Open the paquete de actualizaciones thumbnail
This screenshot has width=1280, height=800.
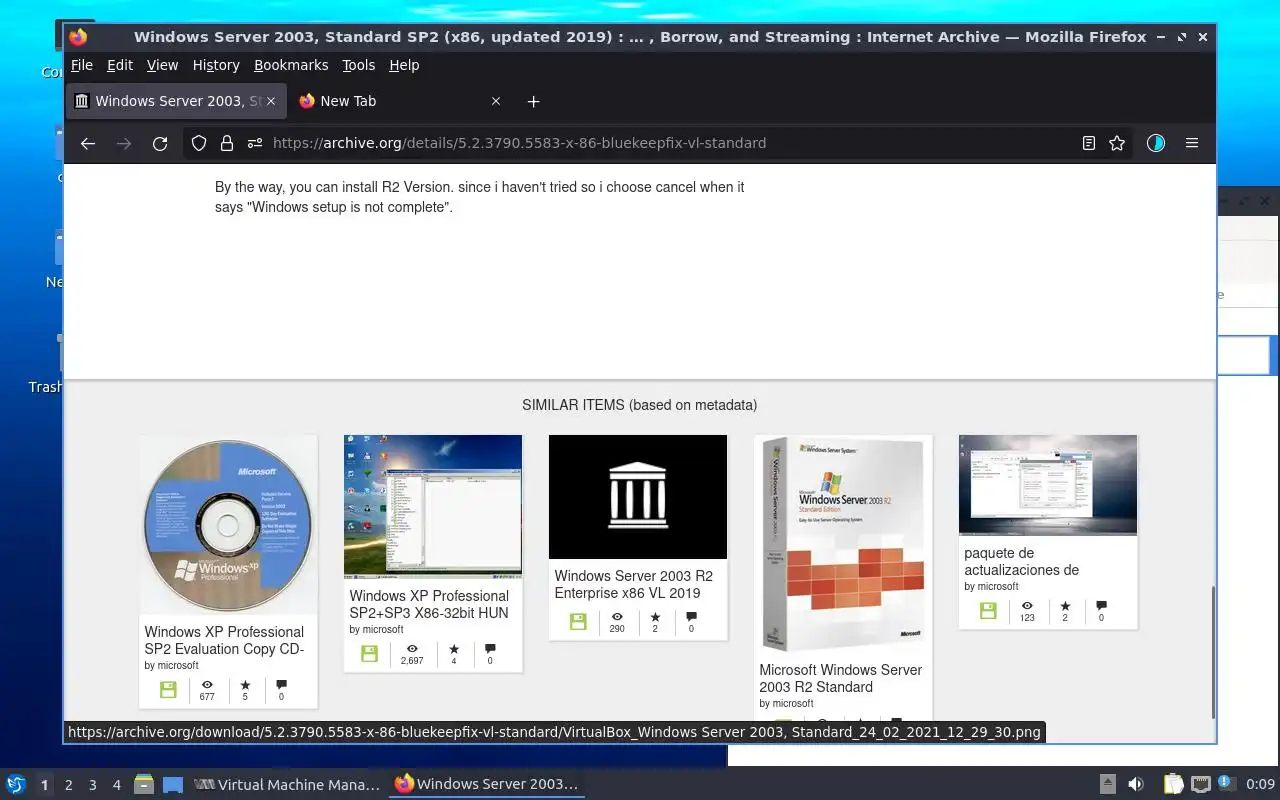tap(1048, 485)
